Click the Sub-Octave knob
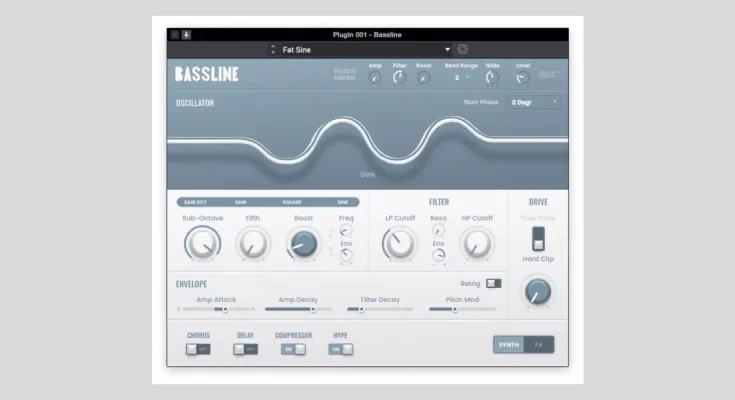735x400 pixels. 202,243
